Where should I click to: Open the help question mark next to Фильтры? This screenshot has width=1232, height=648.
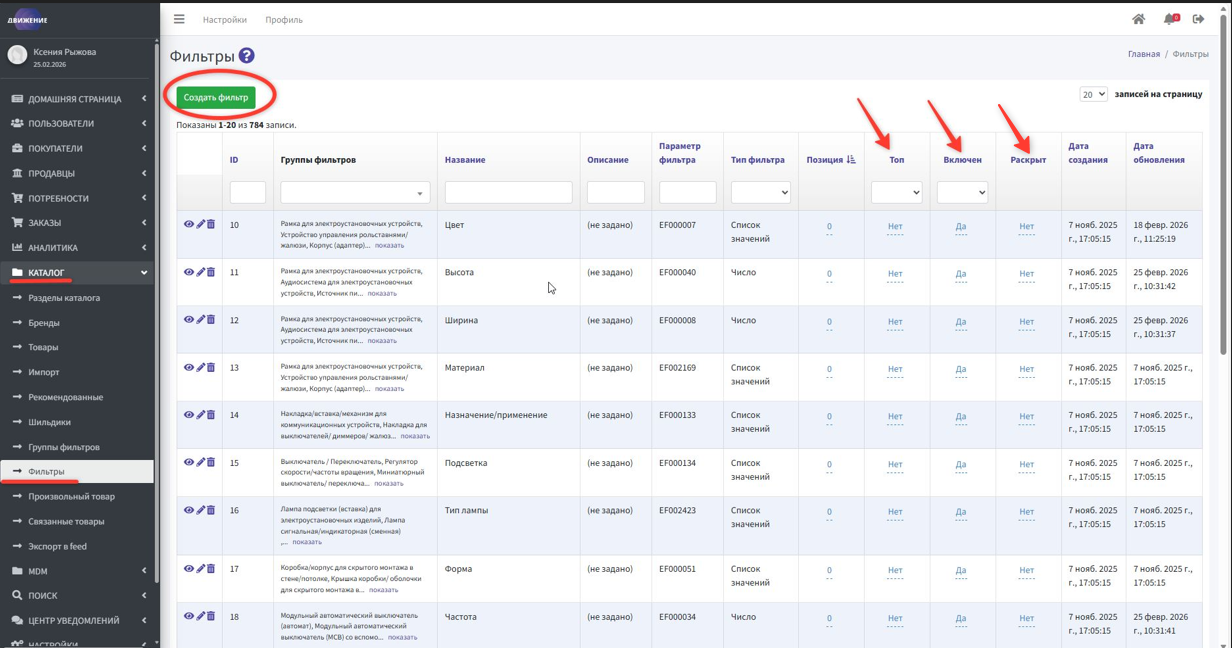[x=246, y=57]
